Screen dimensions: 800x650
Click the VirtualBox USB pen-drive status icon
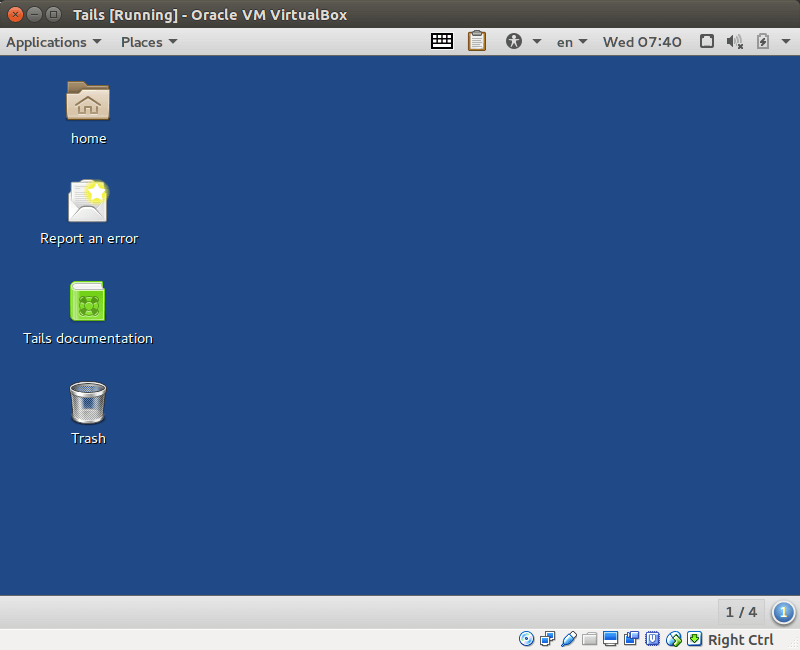[x=569, y=639]
